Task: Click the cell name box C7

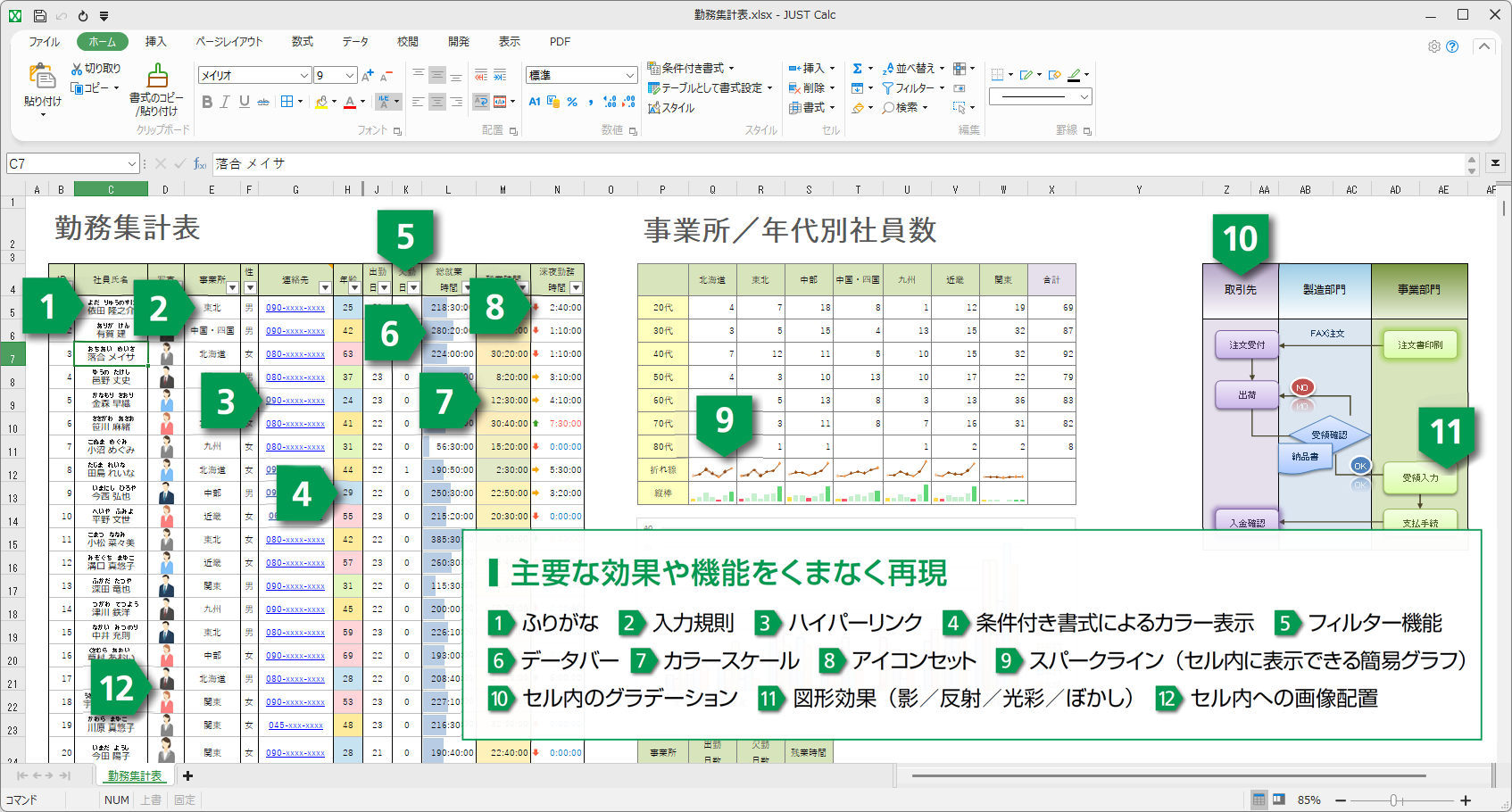Action: click(x=73, y=164)
